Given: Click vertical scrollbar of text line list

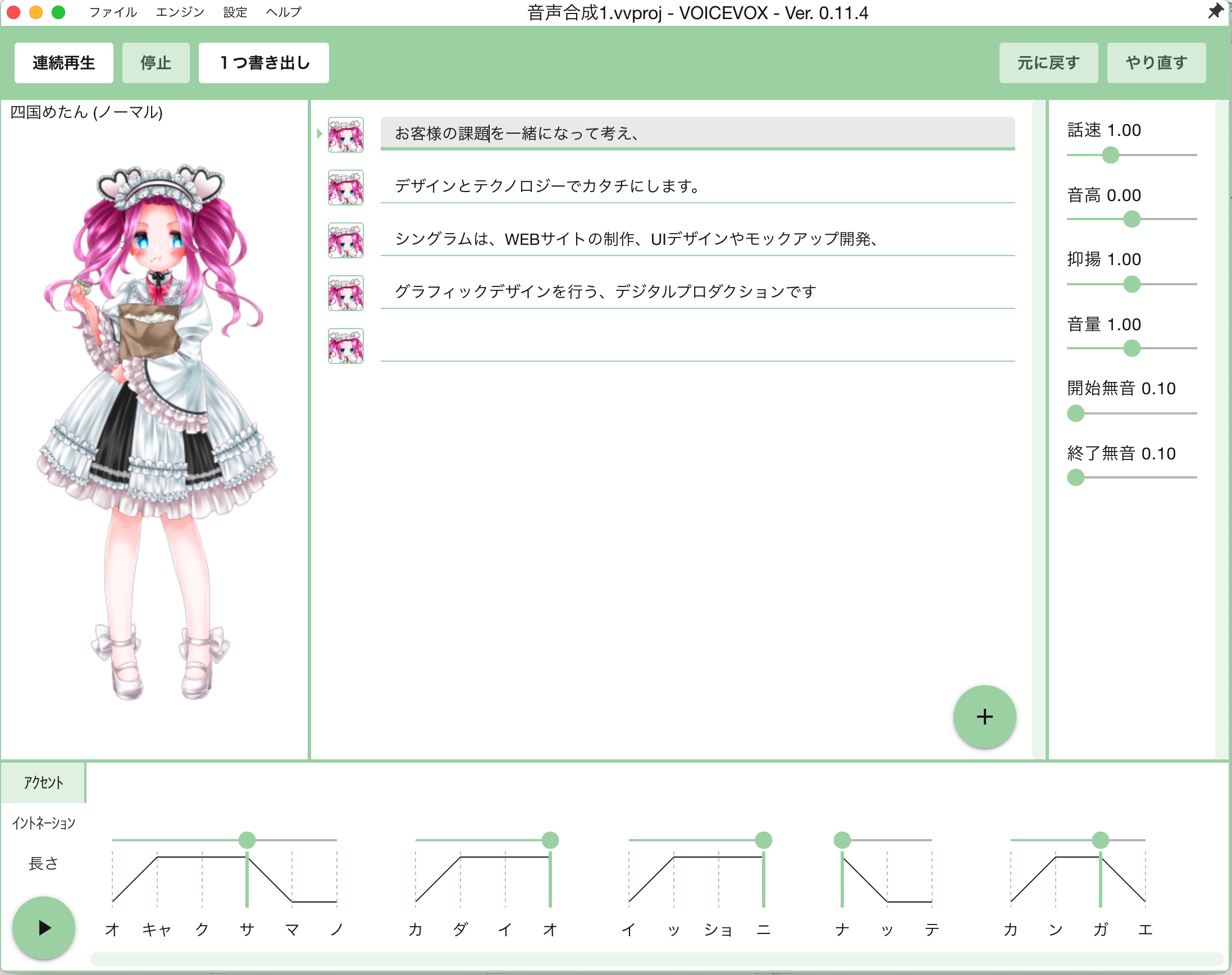Looking at the screenshot, I should (1039, 429).
